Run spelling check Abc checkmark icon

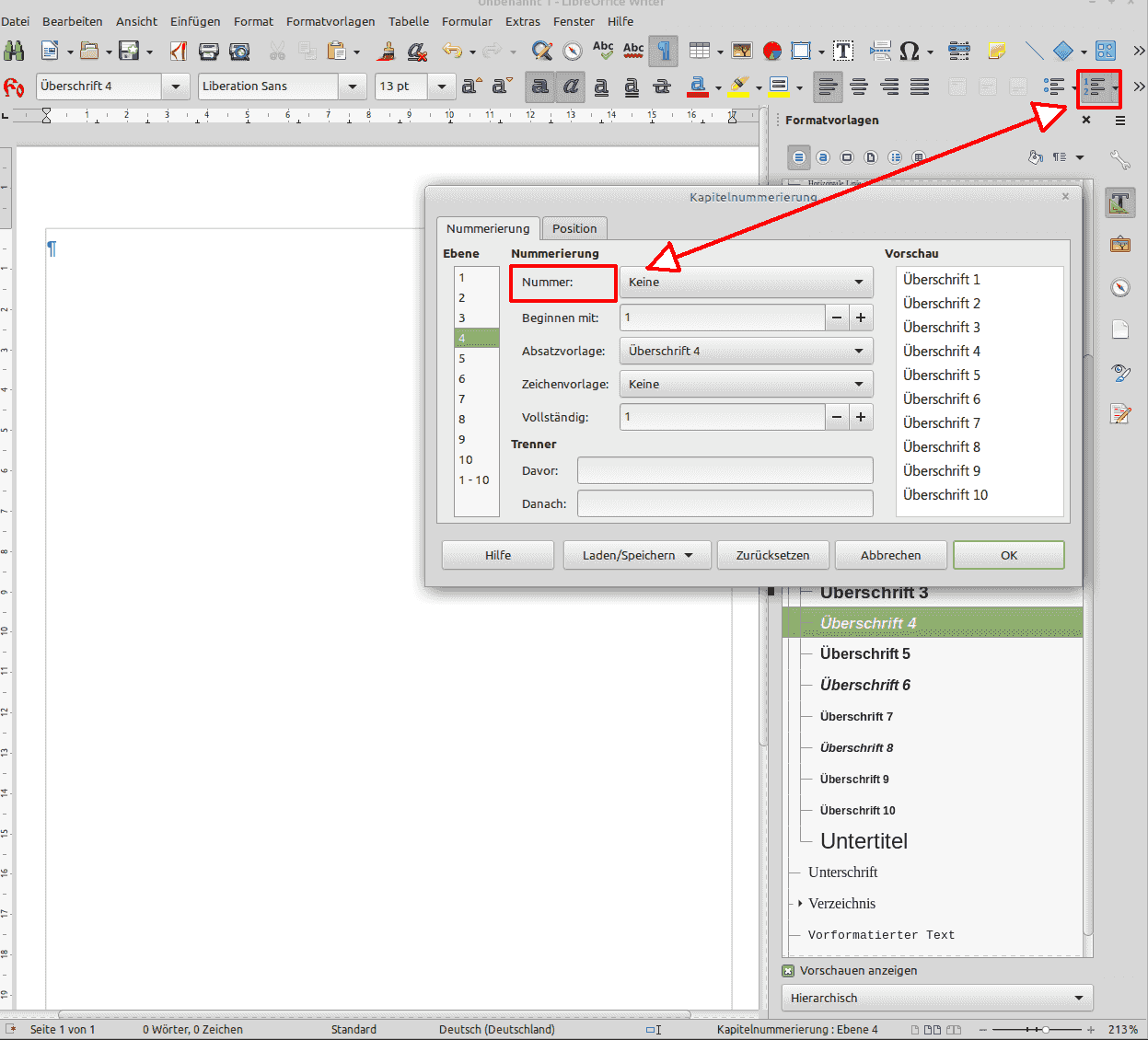tap(603, 51)
